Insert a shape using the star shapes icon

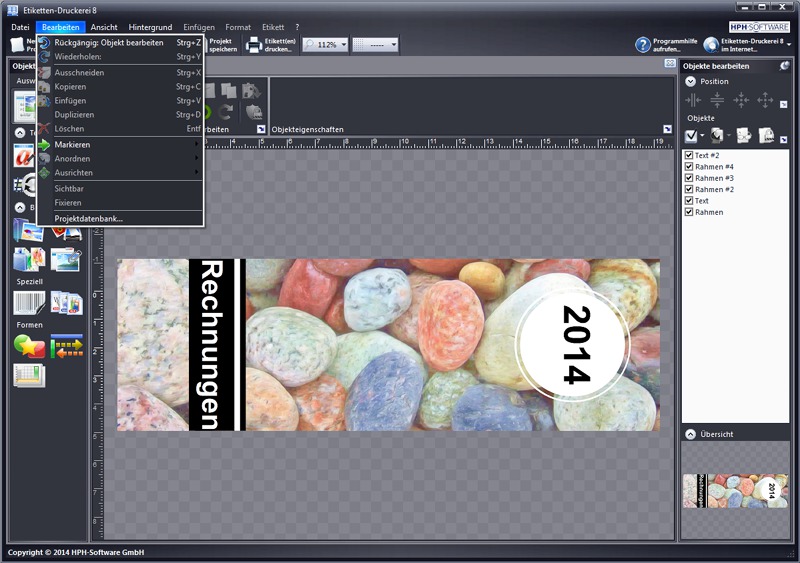click(27, 346)
